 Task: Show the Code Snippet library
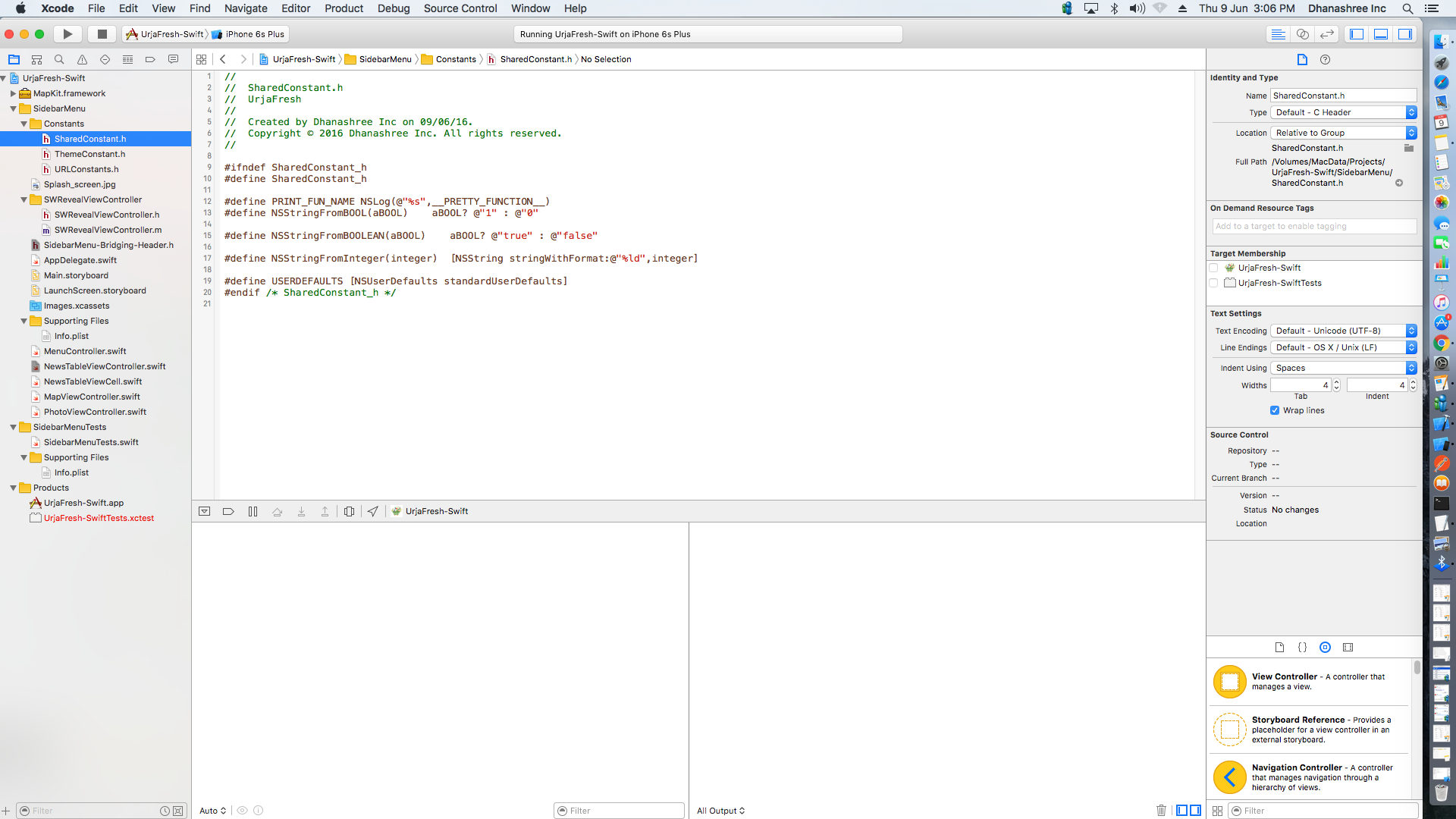(x=1302, y=648)
